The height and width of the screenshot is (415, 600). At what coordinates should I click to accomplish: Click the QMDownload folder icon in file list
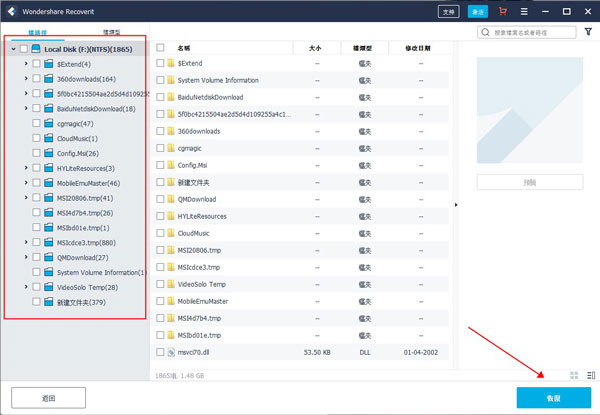171,199
